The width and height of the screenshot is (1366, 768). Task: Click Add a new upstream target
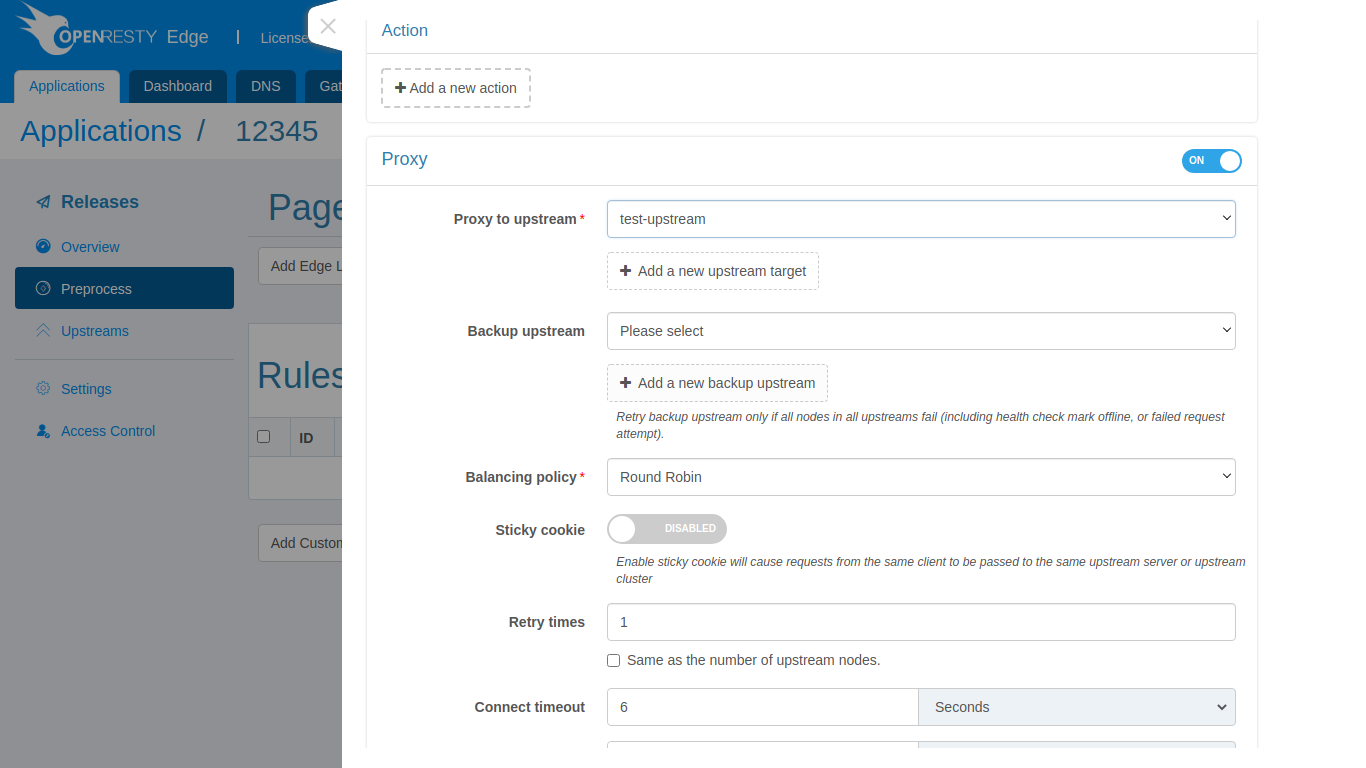(713, 271)
